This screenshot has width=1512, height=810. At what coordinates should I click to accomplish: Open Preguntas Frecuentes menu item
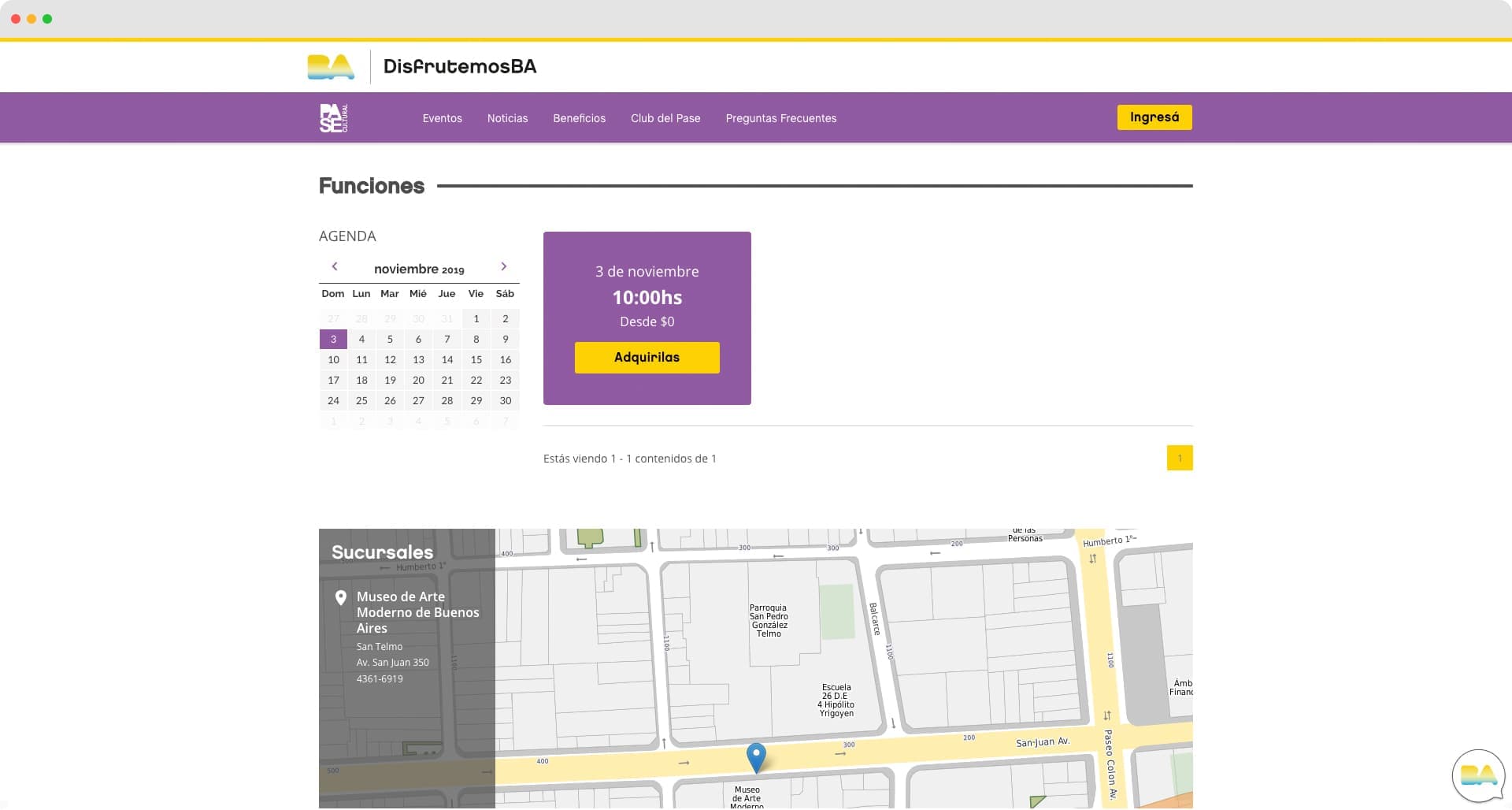tap(781, 118)
